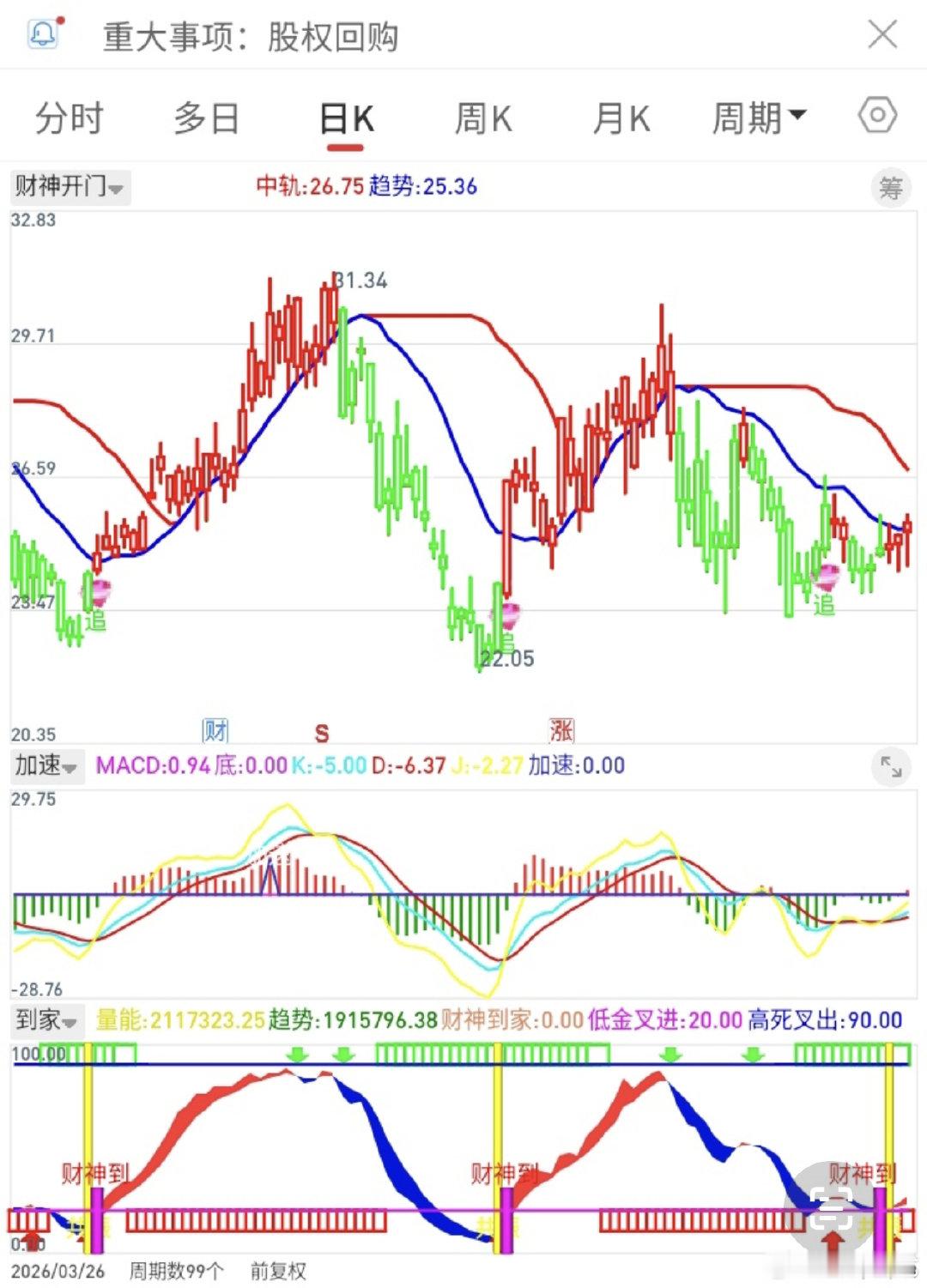The image size is (927, 1288).
Task: Switch to the 分时 tab
Action: pyautogui.click(x=69, y=118)
